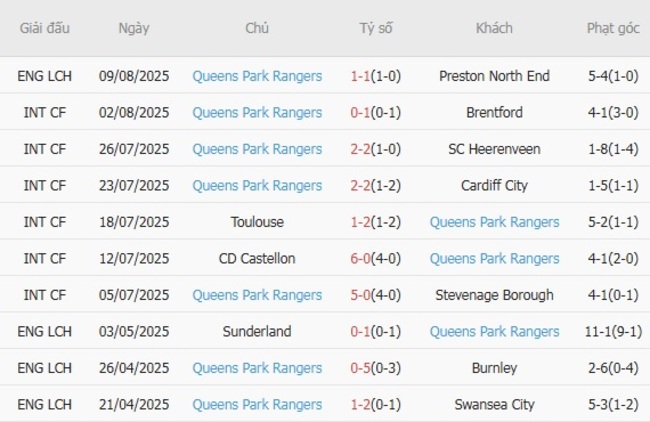
Task: Open the CD Castellon team entry
Action: [x=257, y=258]
